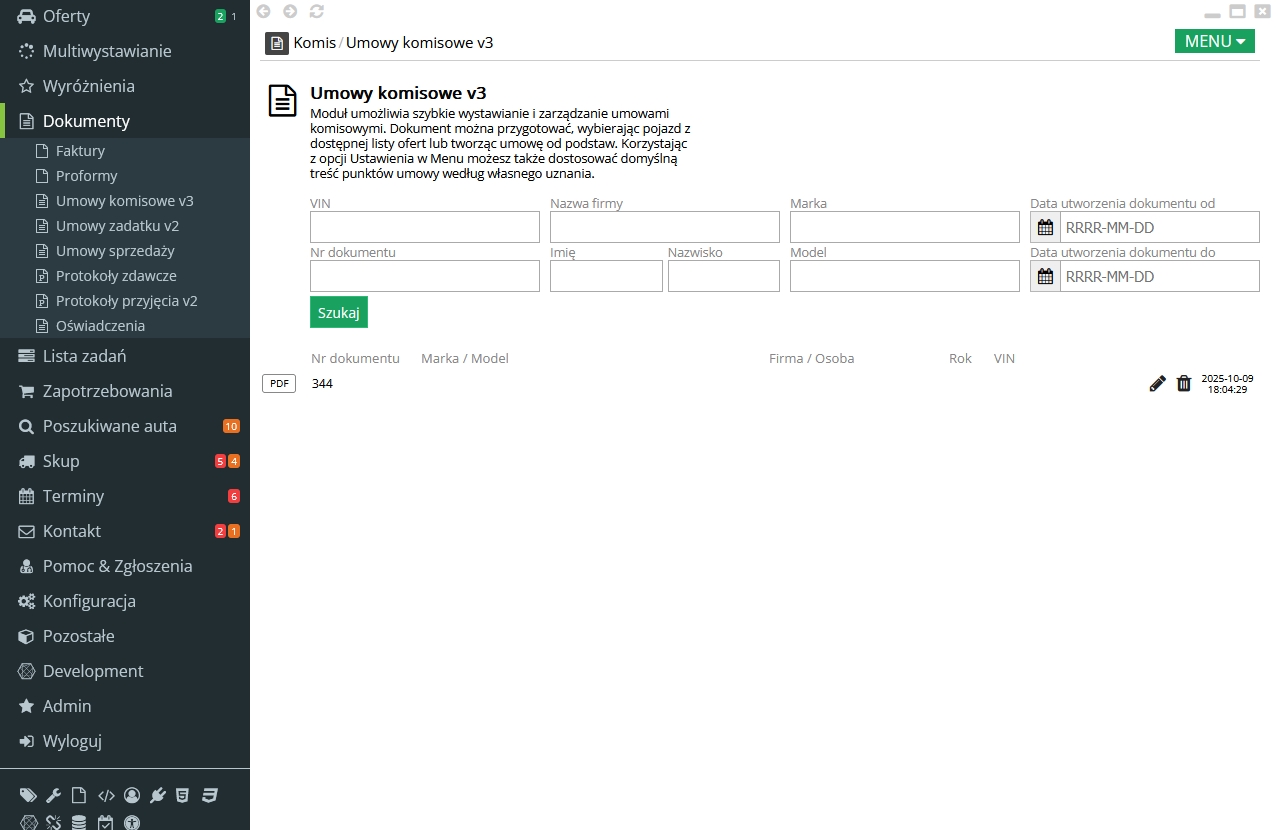
Task: Click the user profile circle icon
Action: click(x=132, y=796)
